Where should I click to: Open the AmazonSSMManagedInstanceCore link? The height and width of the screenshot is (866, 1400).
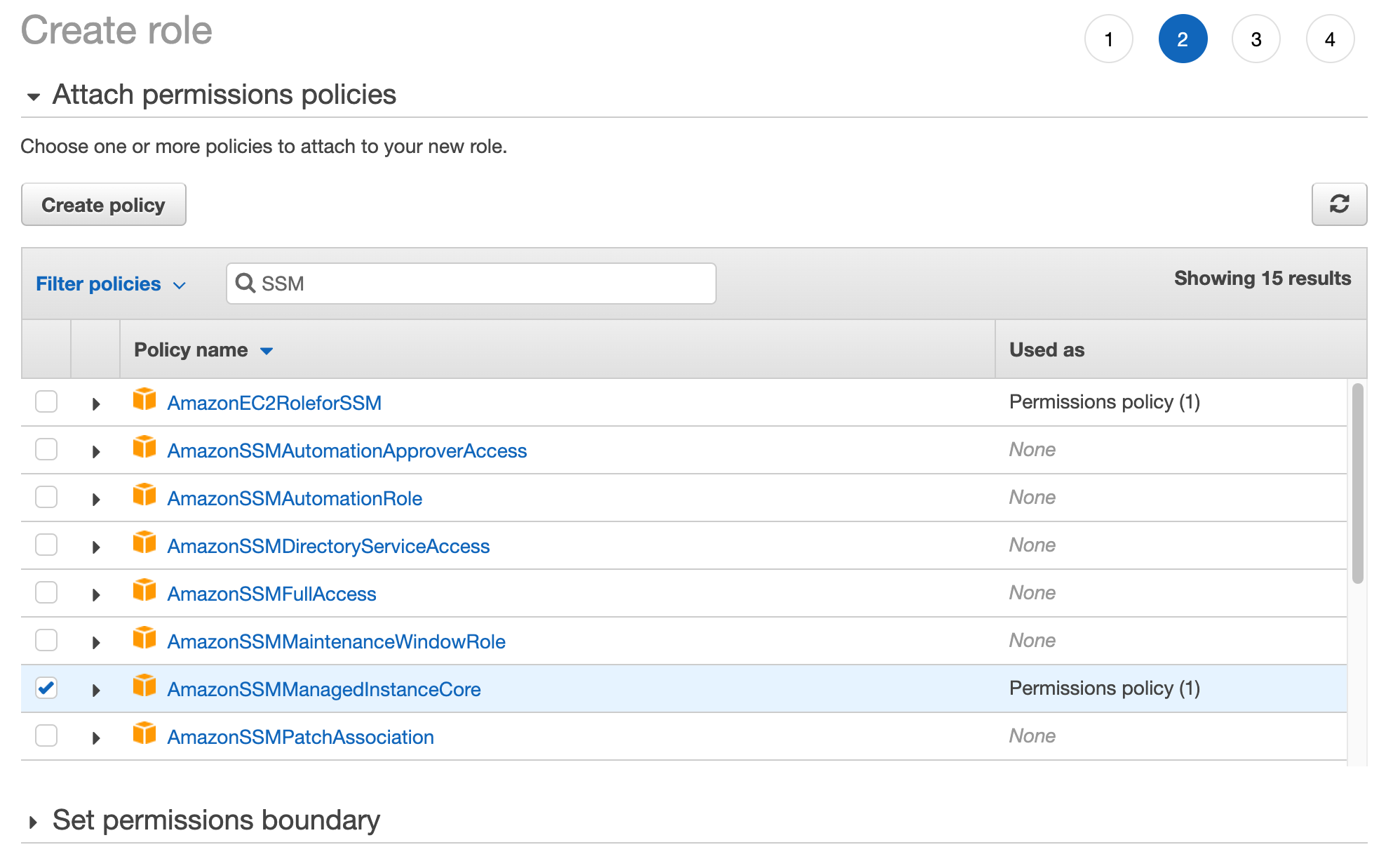point(324,689)
